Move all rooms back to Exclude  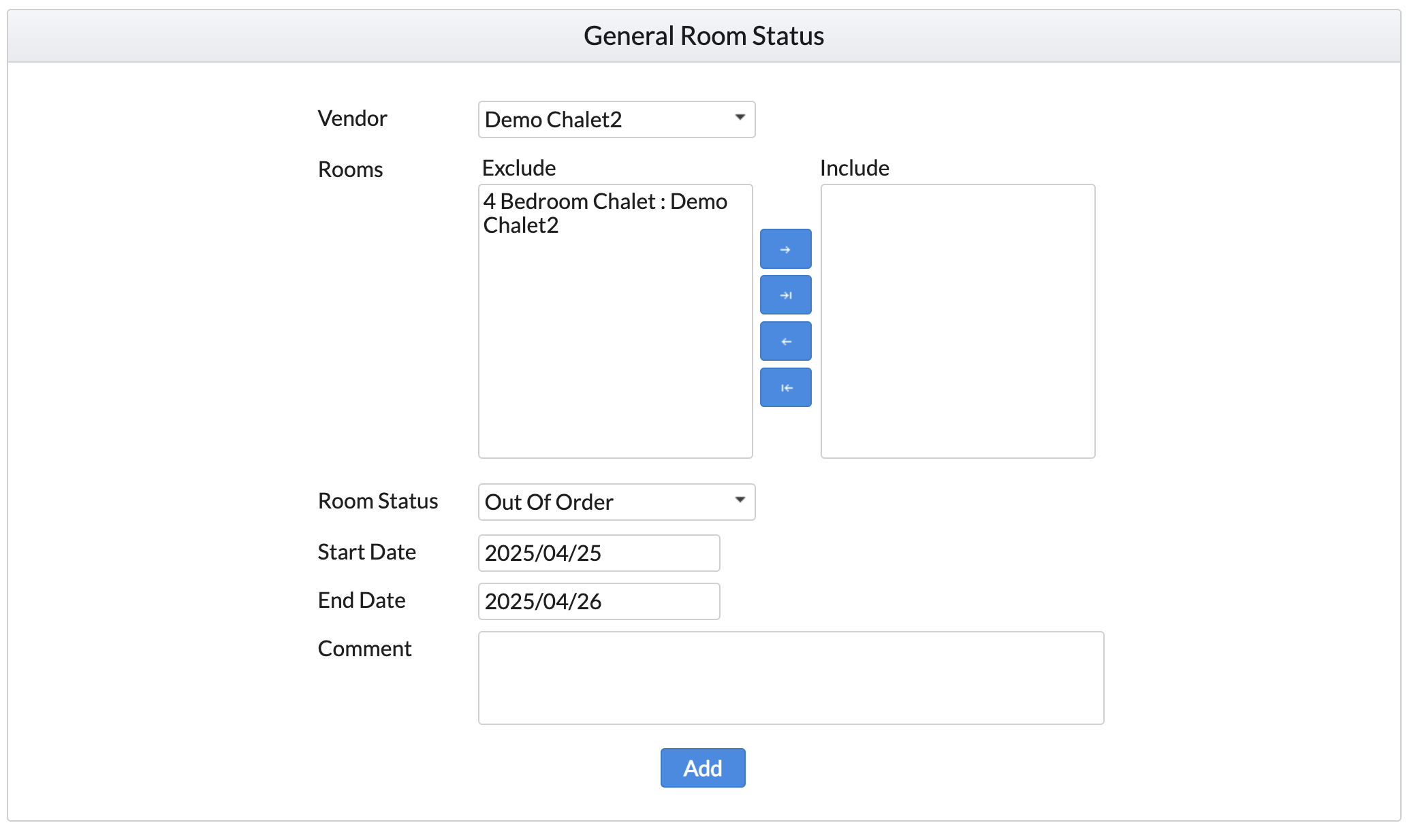coord(785,387)
